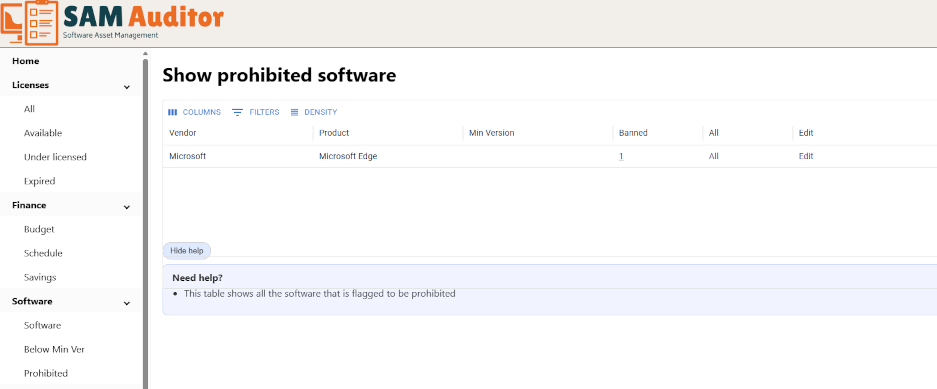The image size is (937, 389).
Task: Sort by Min Version column header
Action: (492, 133)
